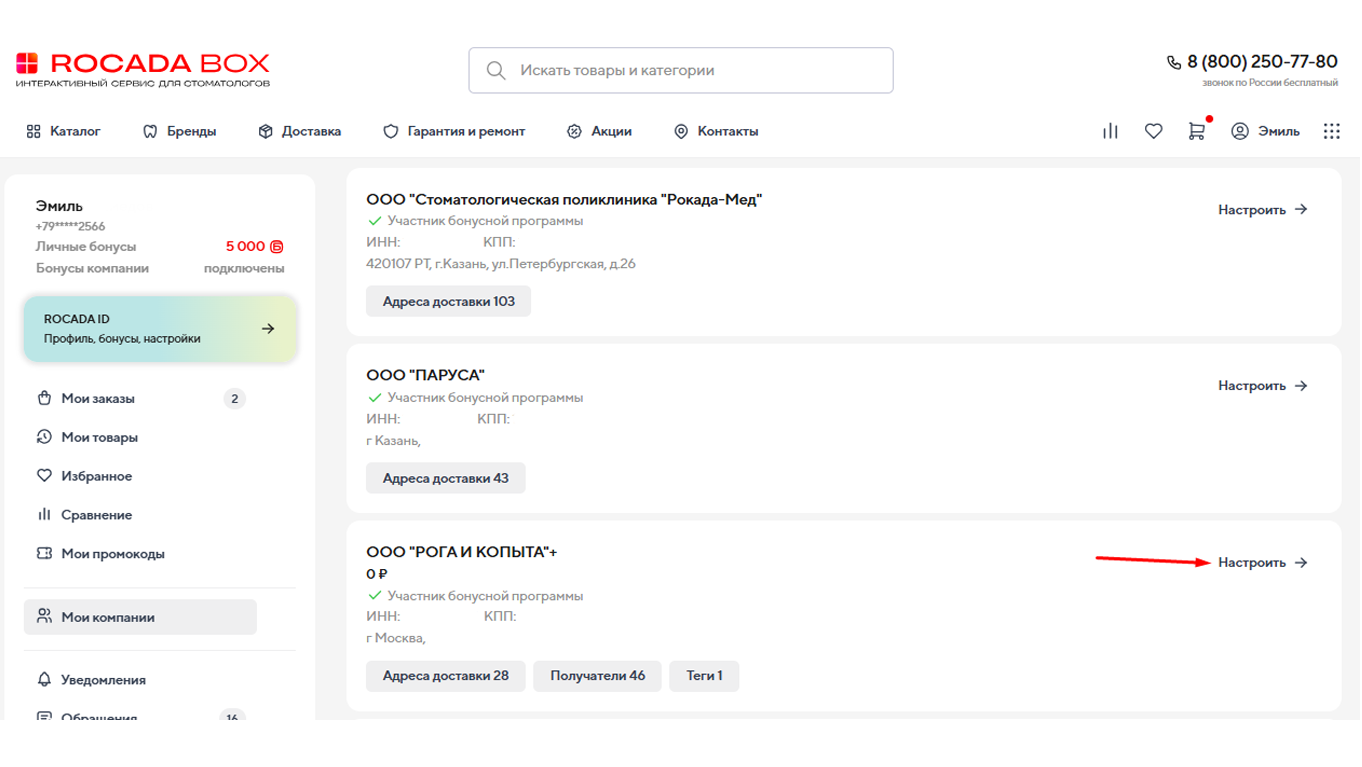The image size is (1362, 767).
Task: Open Избранное in sidebar
Action: pyautogui.click(x=97, y=476)
